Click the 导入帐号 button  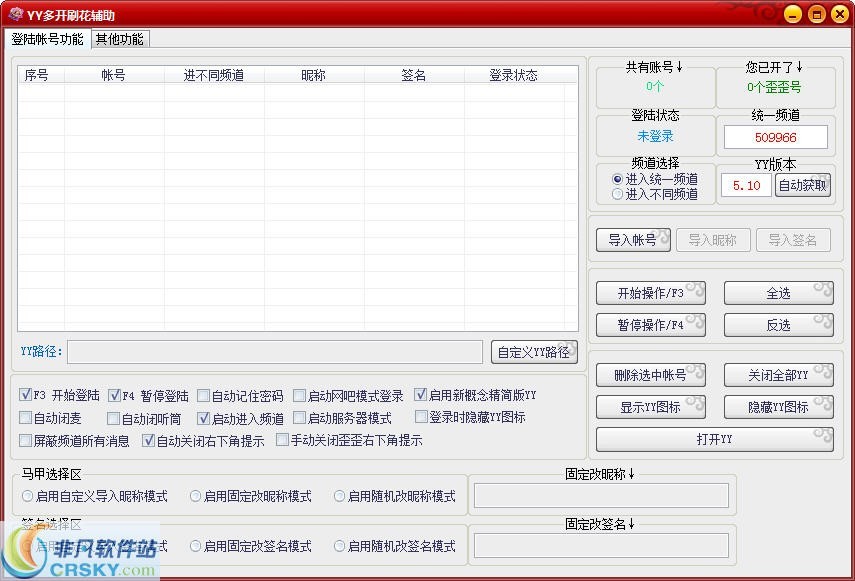[x=633, y=240]
